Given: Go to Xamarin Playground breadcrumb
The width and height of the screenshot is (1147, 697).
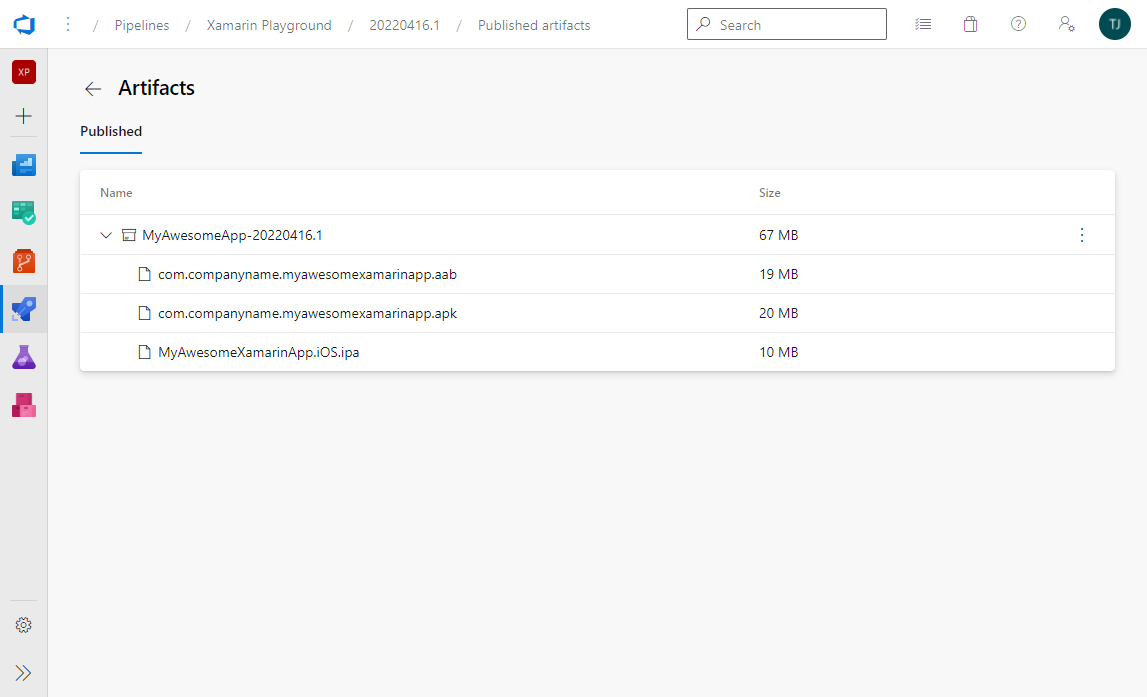Looking at the screenshot, I should [269, 25].
